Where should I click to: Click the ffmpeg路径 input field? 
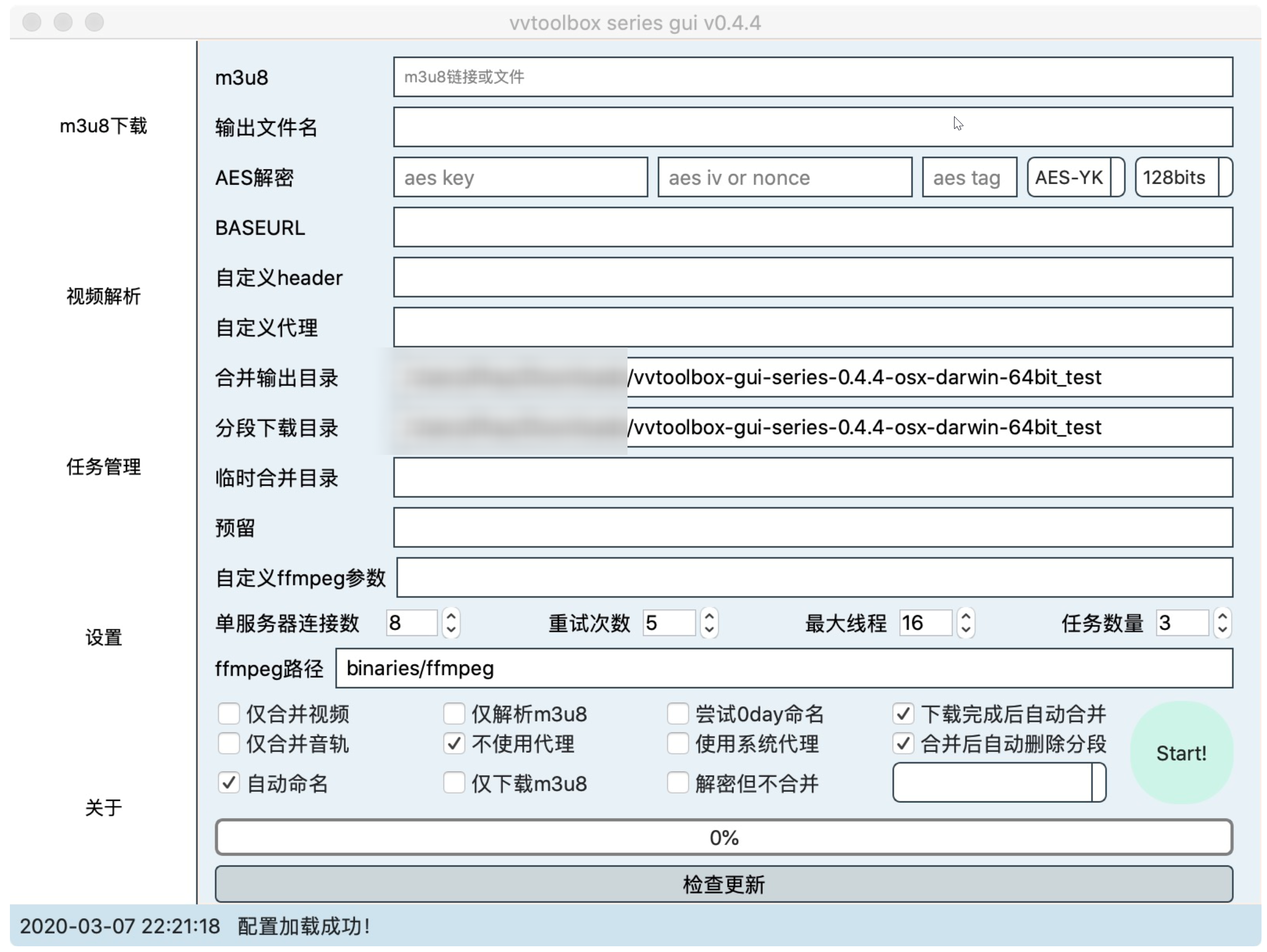coord(784,668)
